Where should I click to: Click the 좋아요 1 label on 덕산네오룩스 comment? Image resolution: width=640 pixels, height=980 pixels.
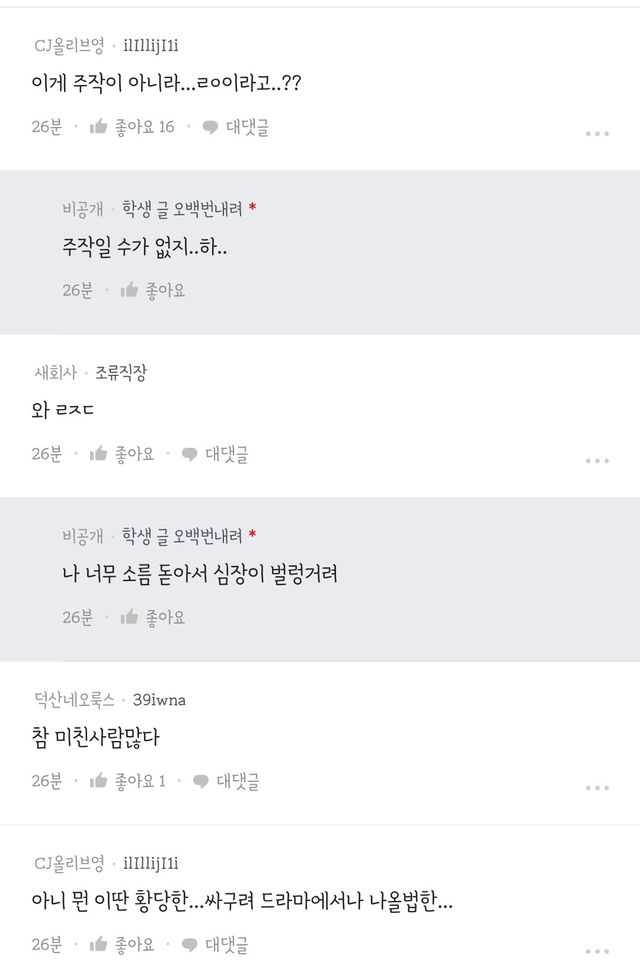click(x=140, y=781)
